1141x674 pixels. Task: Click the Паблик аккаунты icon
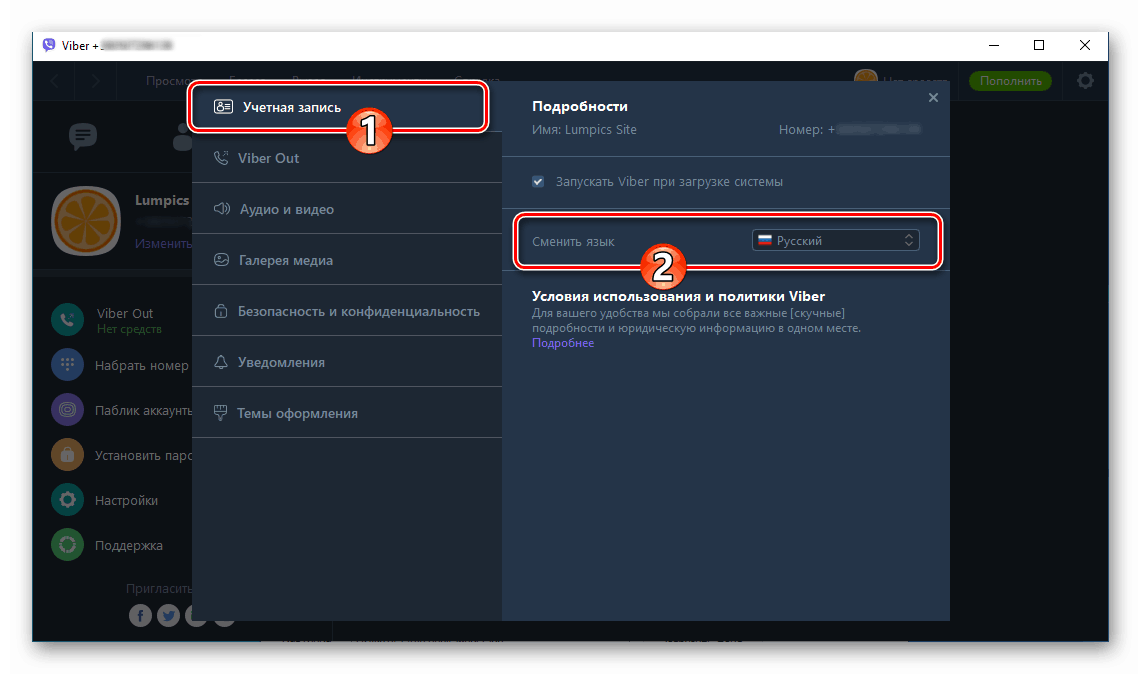coord(67,410)
